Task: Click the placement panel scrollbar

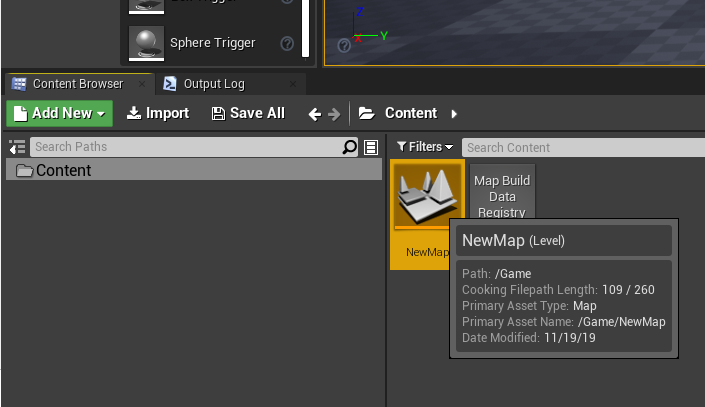Action: click(305, 28)
